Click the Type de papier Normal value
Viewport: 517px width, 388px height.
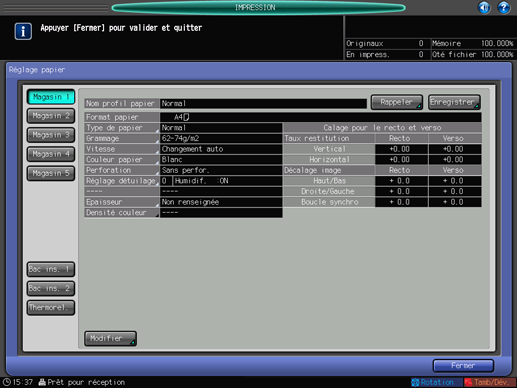coord(221,128)
